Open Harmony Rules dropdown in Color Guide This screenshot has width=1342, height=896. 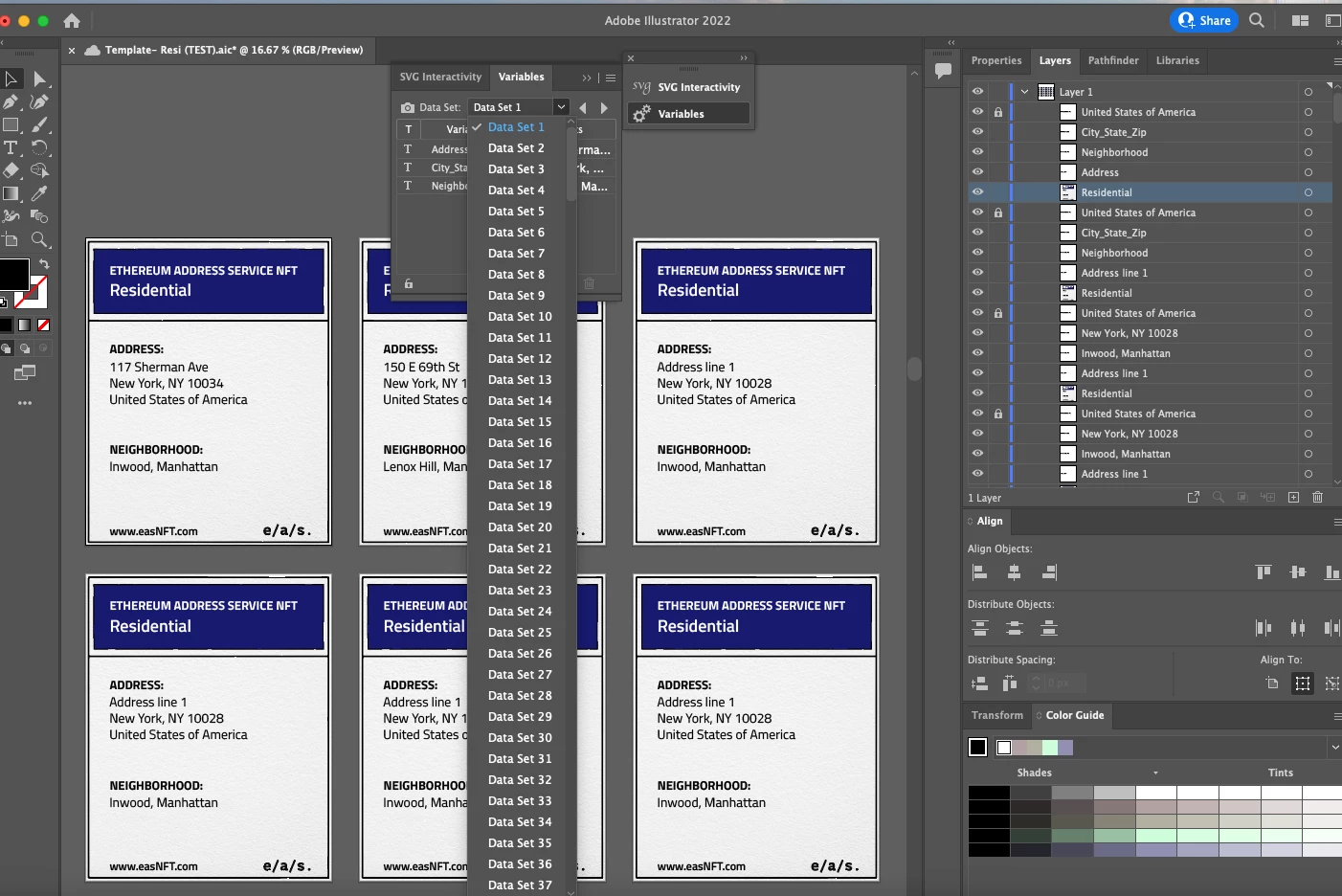[x=1334, y=748]
